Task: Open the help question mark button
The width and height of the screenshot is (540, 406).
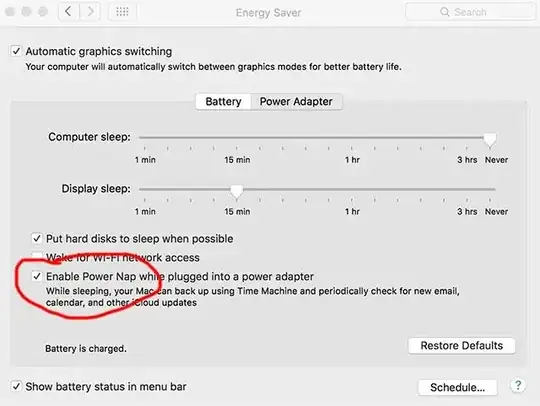Action: 518,385
